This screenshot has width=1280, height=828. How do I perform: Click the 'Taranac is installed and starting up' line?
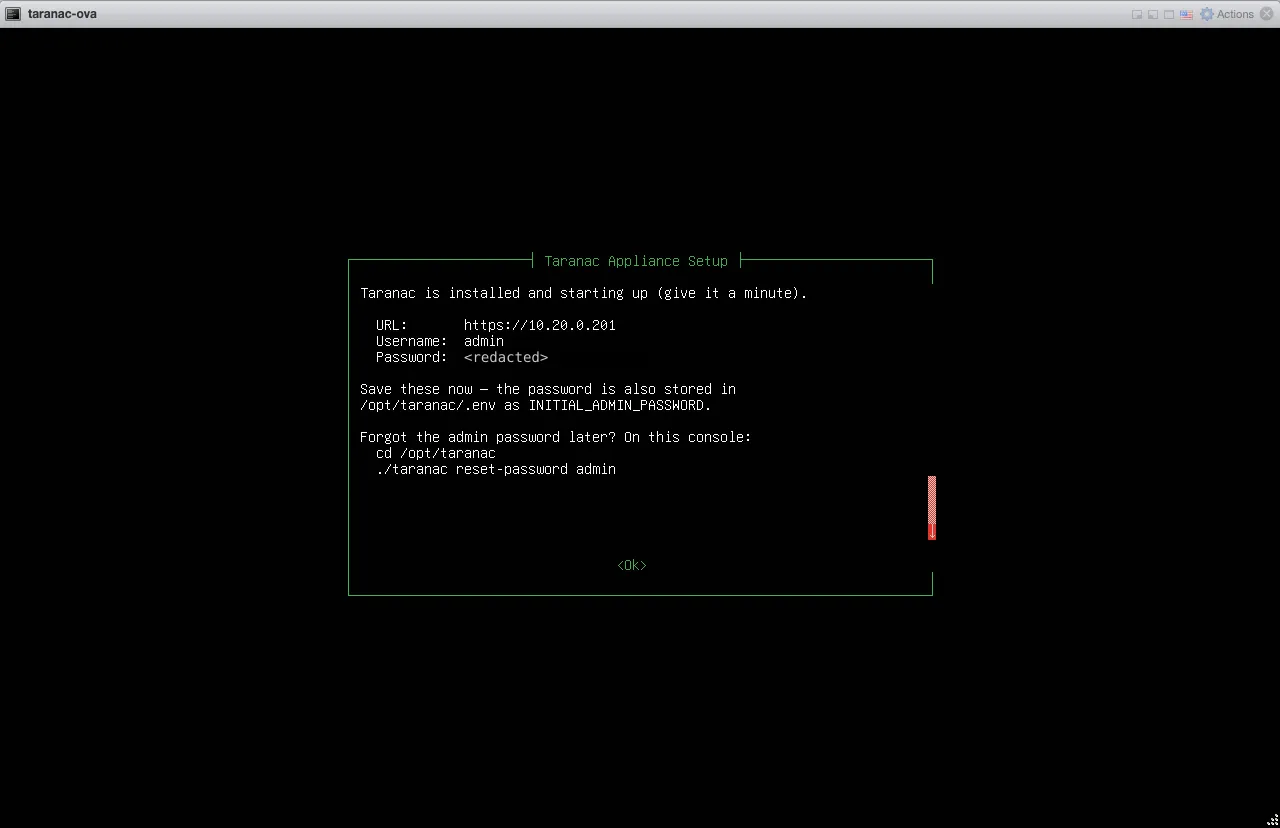tap(584, 293)
